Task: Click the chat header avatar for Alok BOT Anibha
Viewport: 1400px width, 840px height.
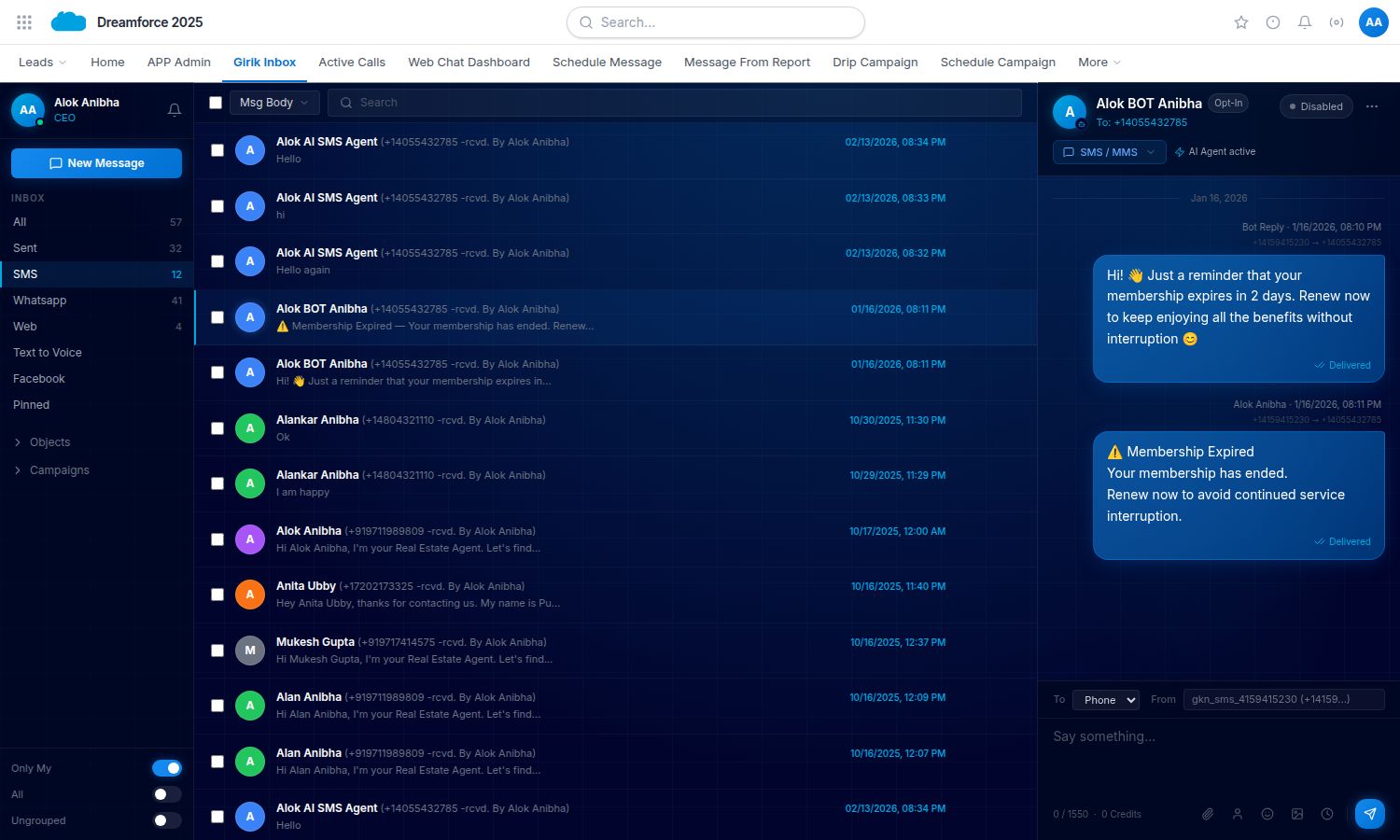Action: [1070, 112]
